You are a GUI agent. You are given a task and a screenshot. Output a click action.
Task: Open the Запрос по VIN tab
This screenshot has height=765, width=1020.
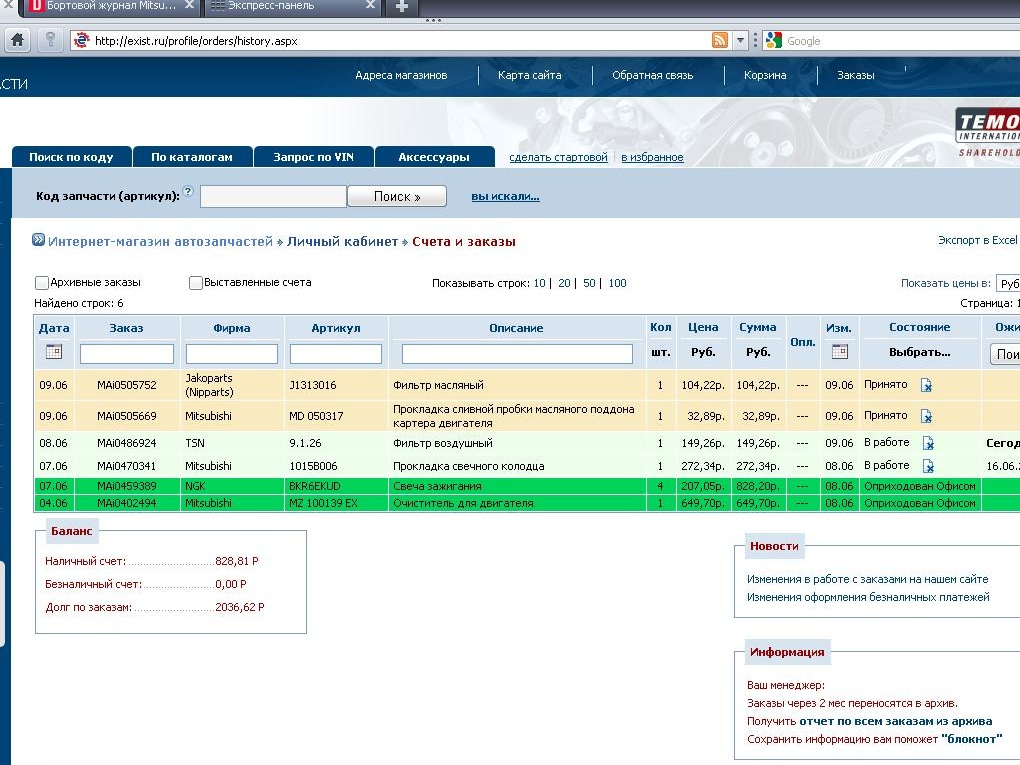tap(314, 157)
